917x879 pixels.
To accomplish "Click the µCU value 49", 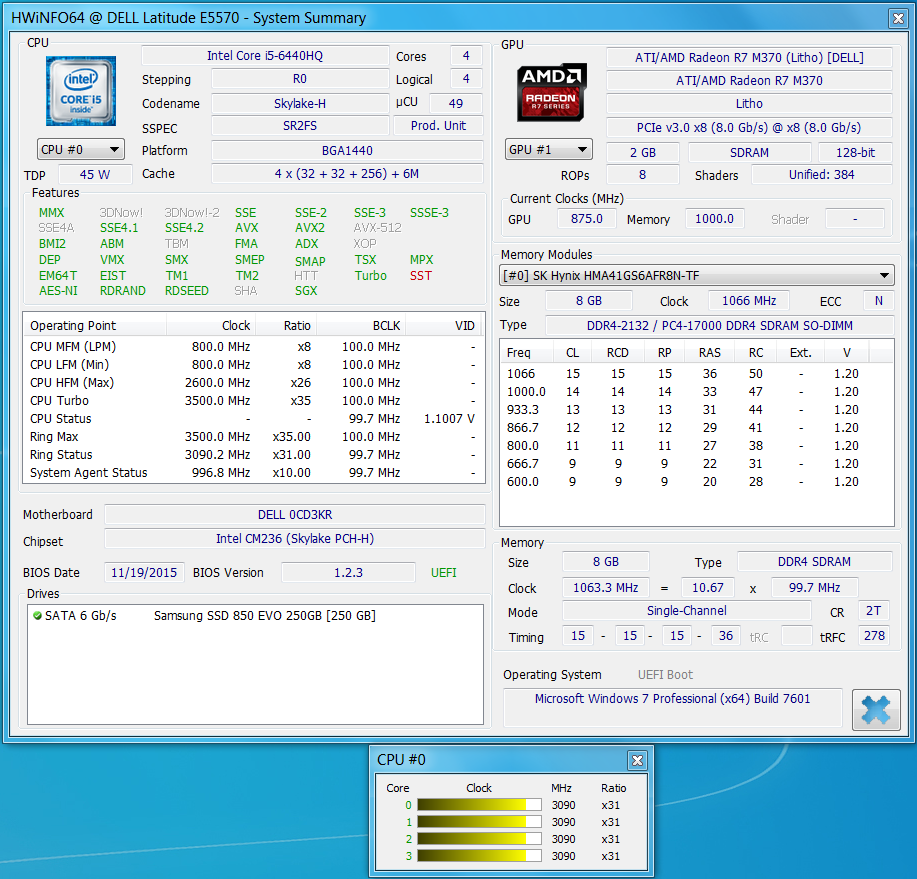I will coord(456,104).
